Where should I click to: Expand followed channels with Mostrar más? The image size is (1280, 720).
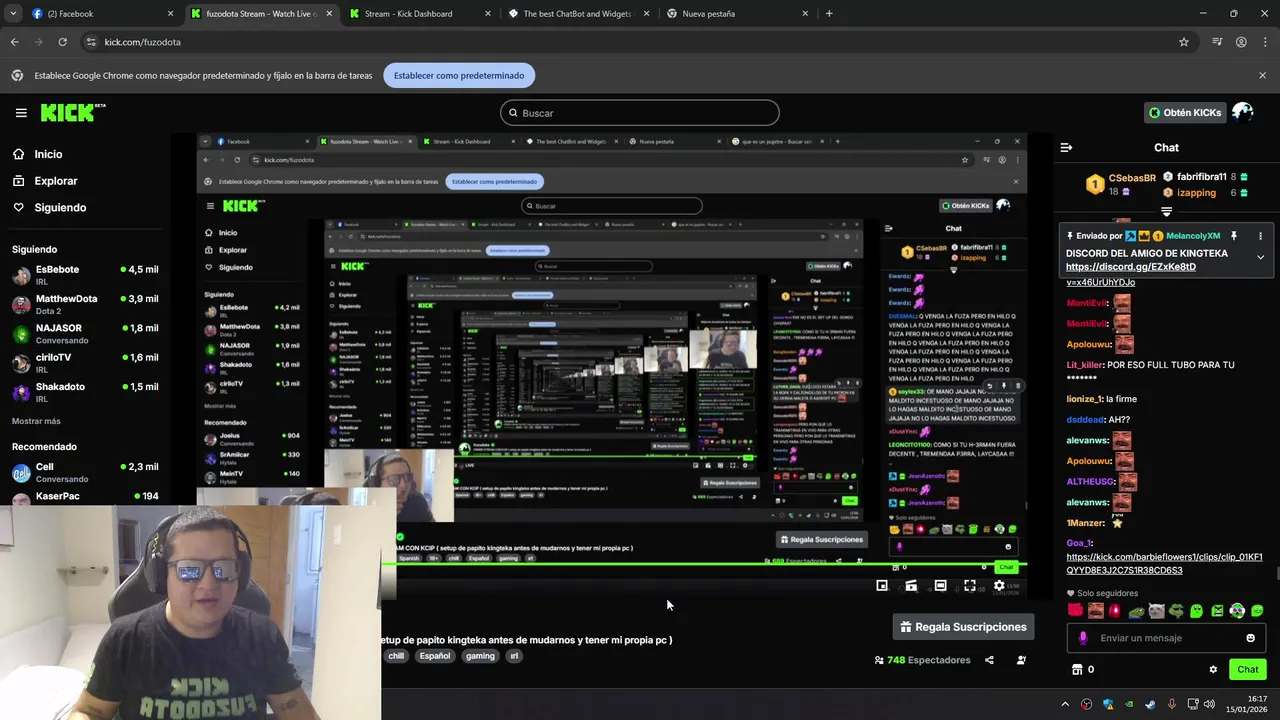(x=36, y=421)
